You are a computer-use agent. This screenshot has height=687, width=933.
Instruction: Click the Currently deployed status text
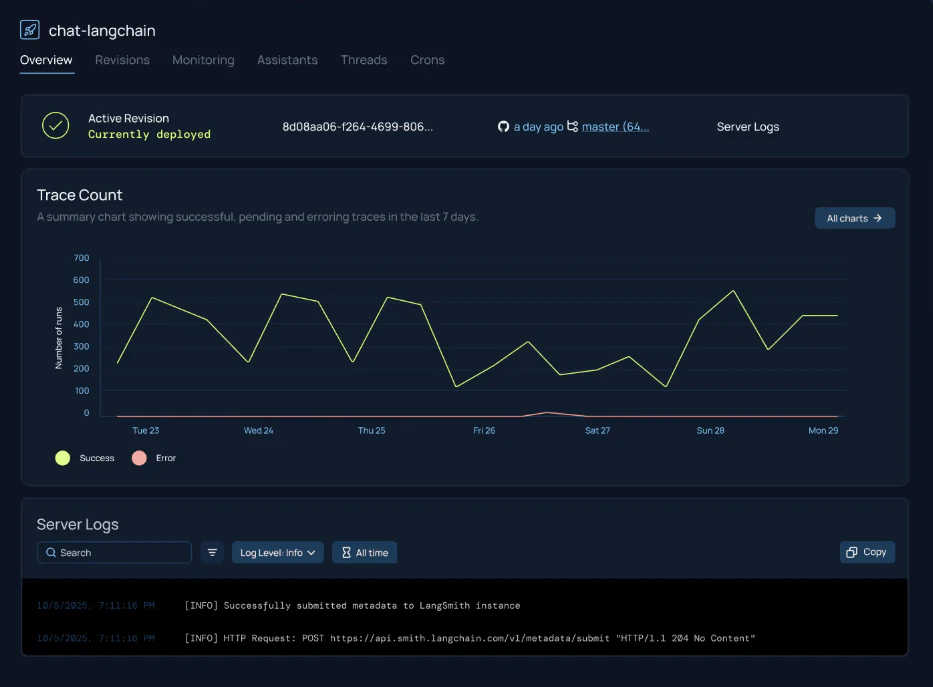tap(149, 134)
